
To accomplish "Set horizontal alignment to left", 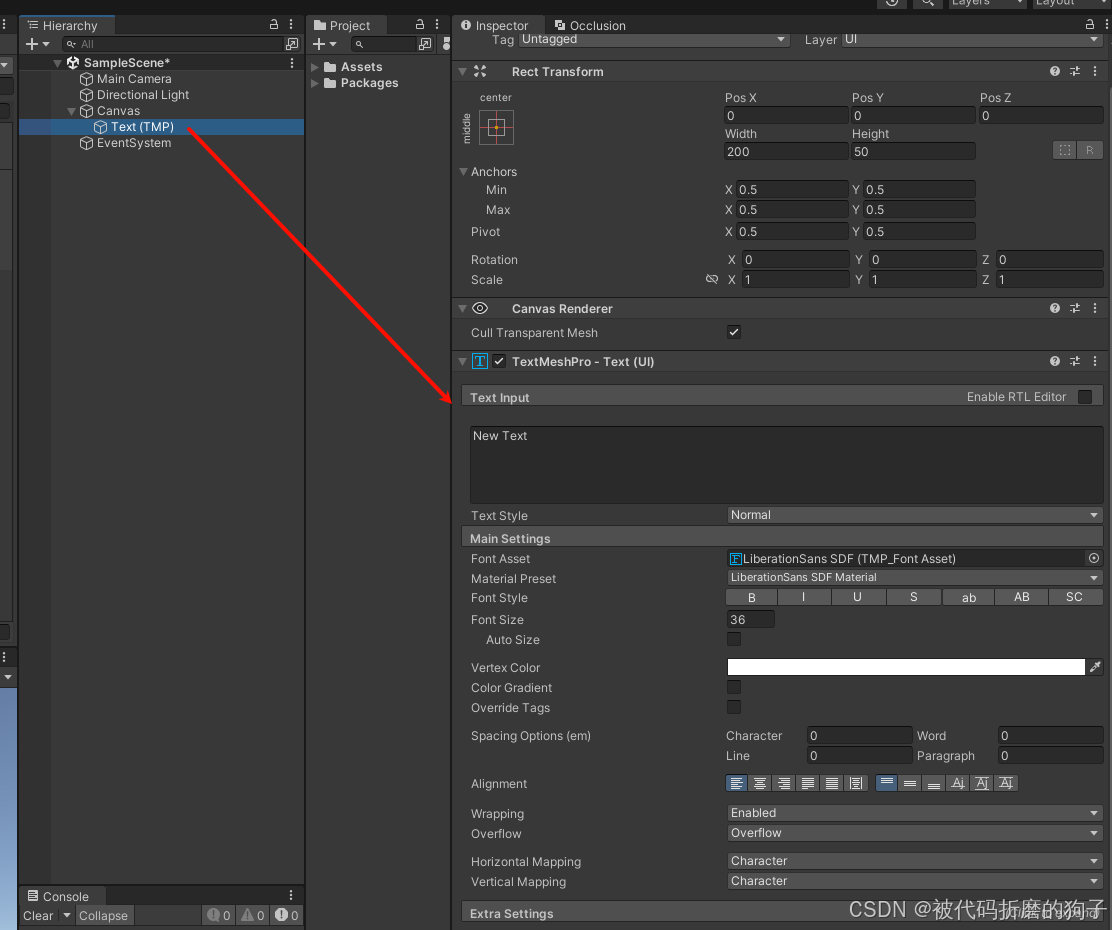I will (x=737, y=783).
